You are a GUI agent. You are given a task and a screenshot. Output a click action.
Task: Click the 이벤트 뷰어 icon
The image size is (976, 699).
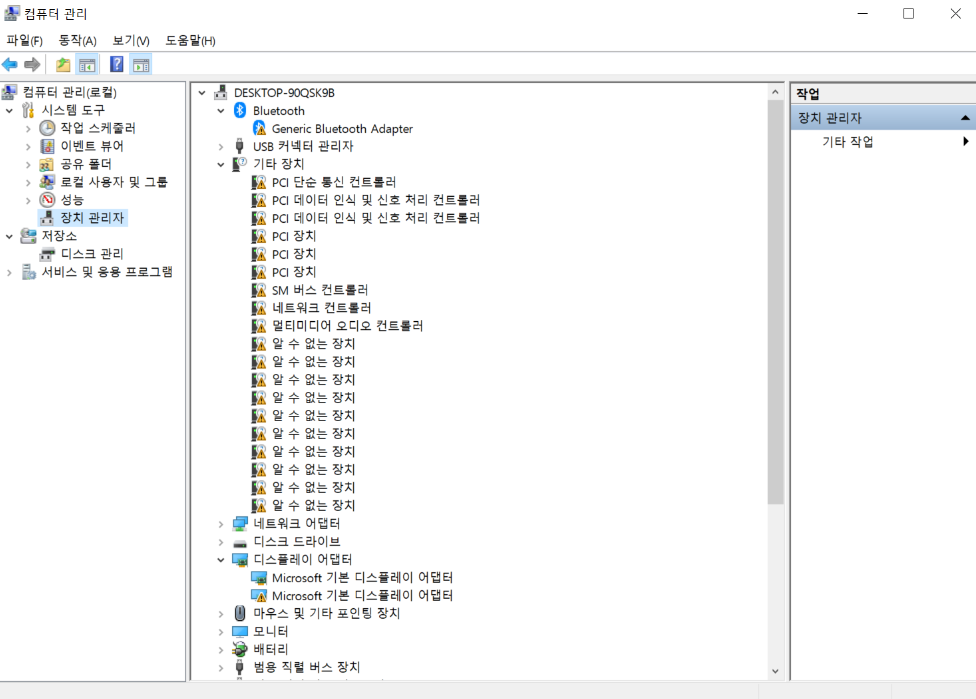47,146
